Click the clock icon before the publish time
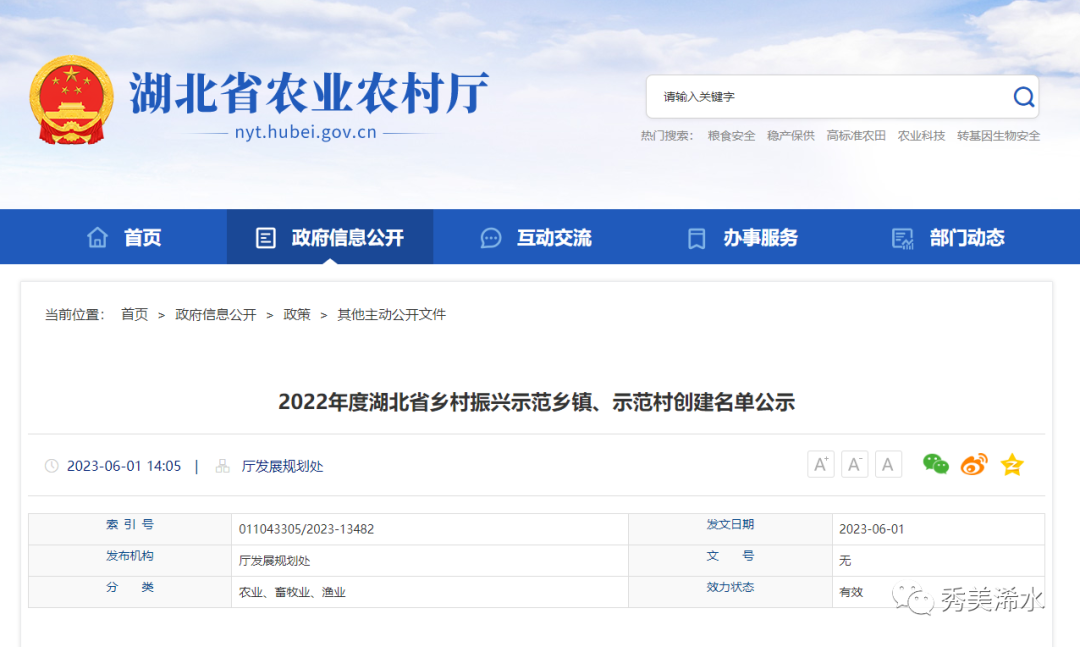 tap(51, 466)
